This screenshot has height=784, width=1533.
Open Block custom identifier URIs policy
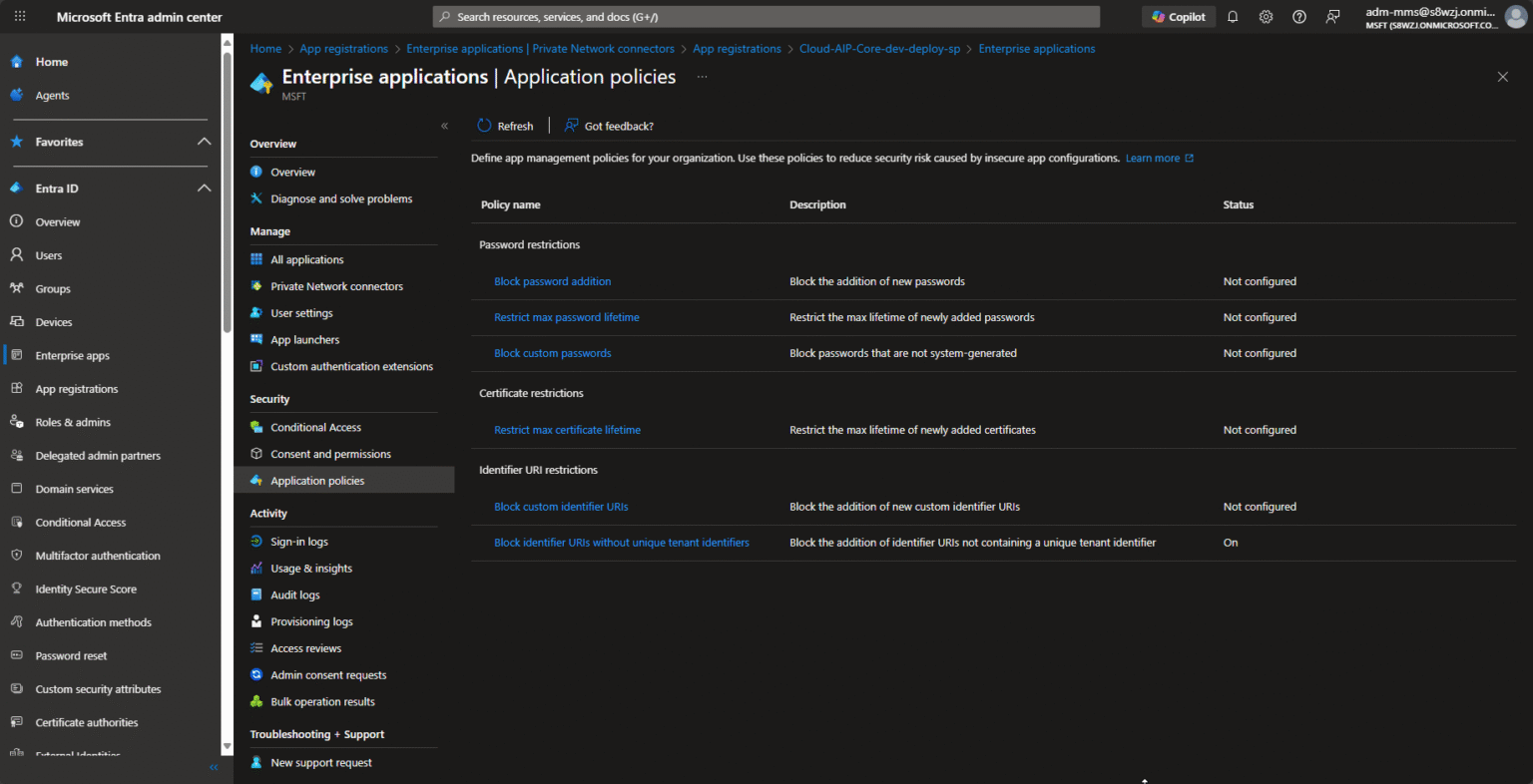pos(561,507)
